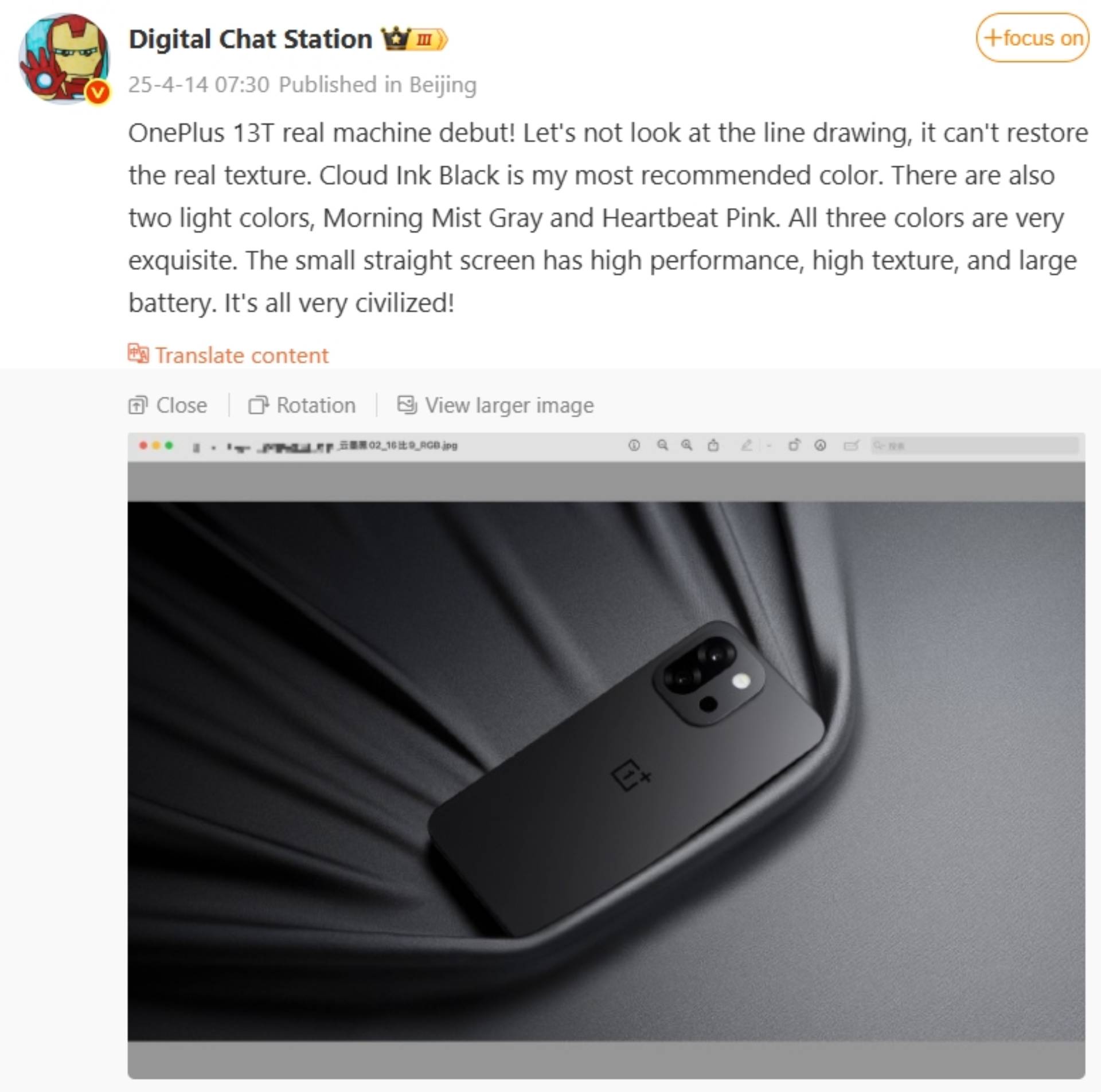Screen dimensions: 1101x1092
Task: Click the Preview search field
Action: [x=974, y=445]
